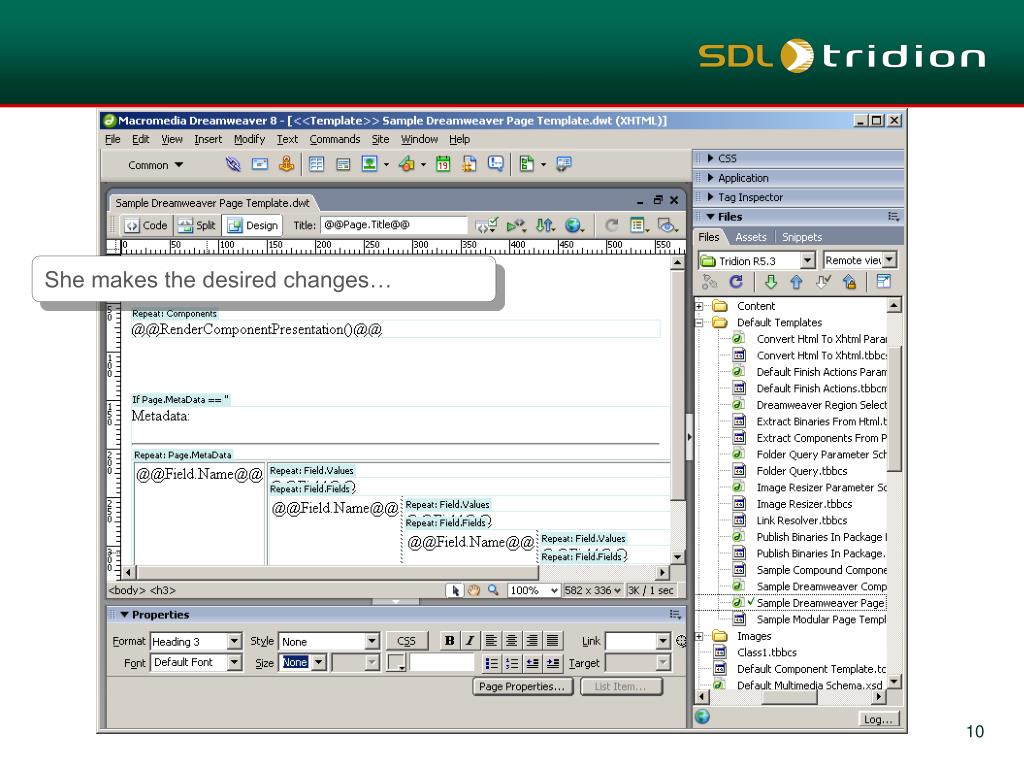Open the Format Heading 3 dropdown

click(x=234, y=642)
